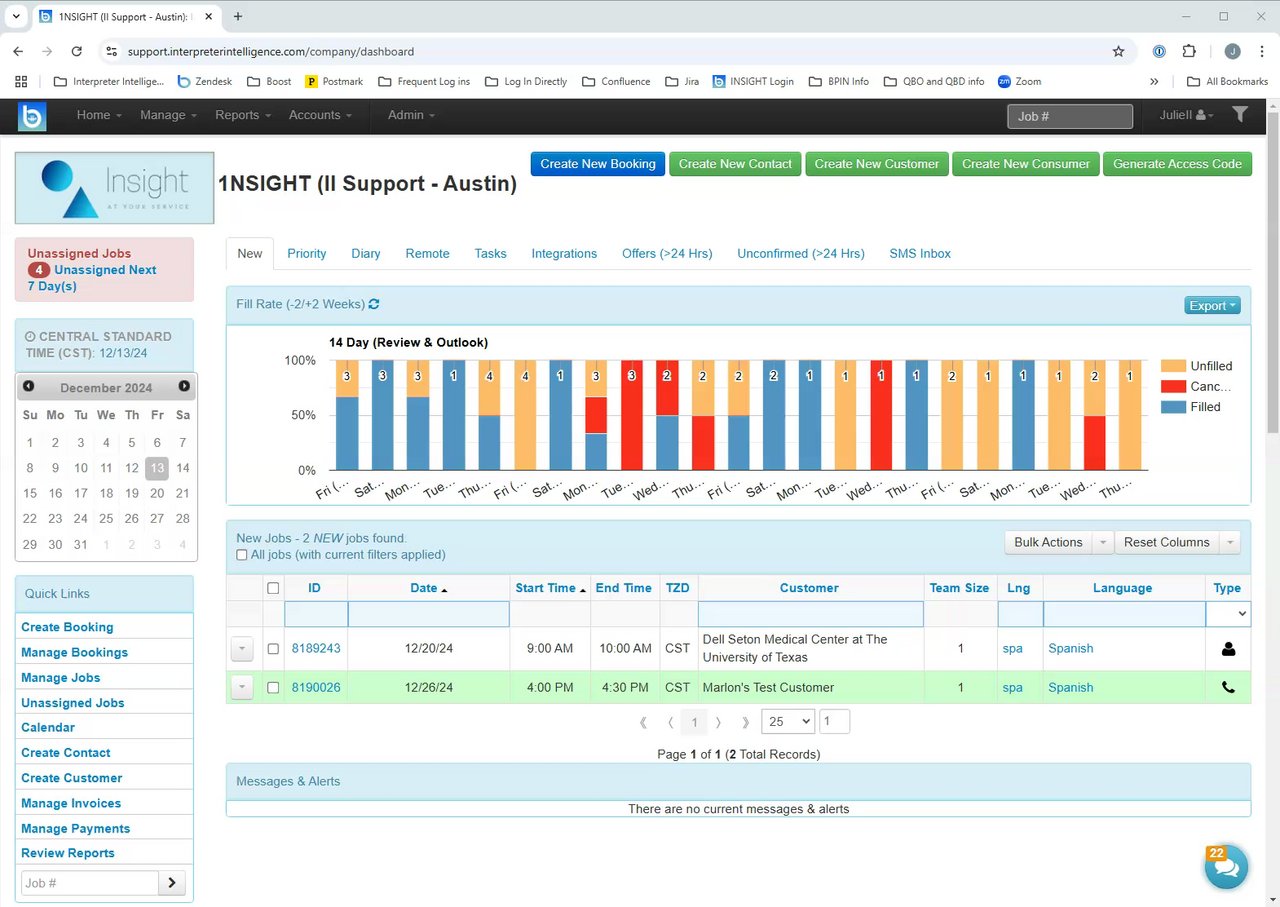Open Manage Invoices quick link
Viewport: 1280px width, 907px height.
(x=71, y=803)
